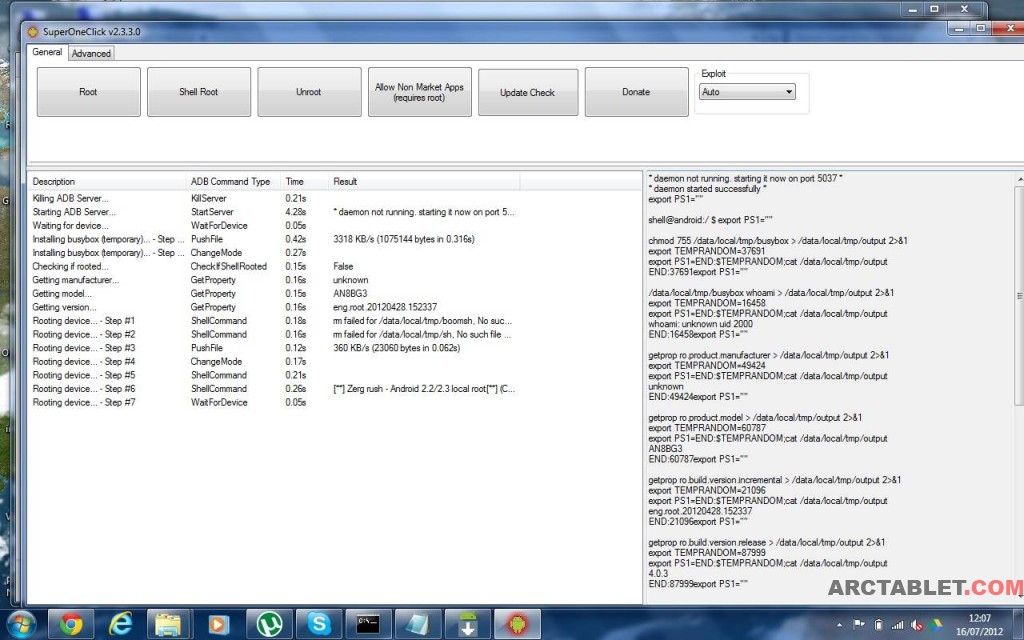
Task: Check the battery power tray icon
Action: coord(878,624)
